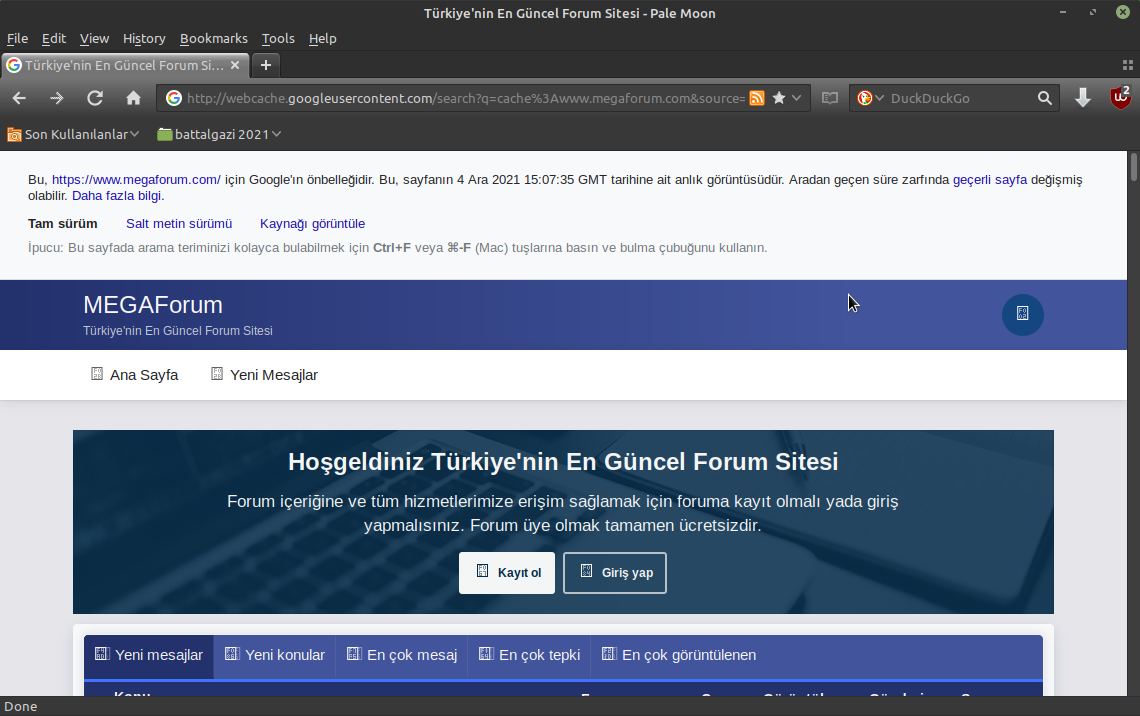Select the En çok mesaj tab
Viewport: 1140px width, 716px height.
(401, 655)
